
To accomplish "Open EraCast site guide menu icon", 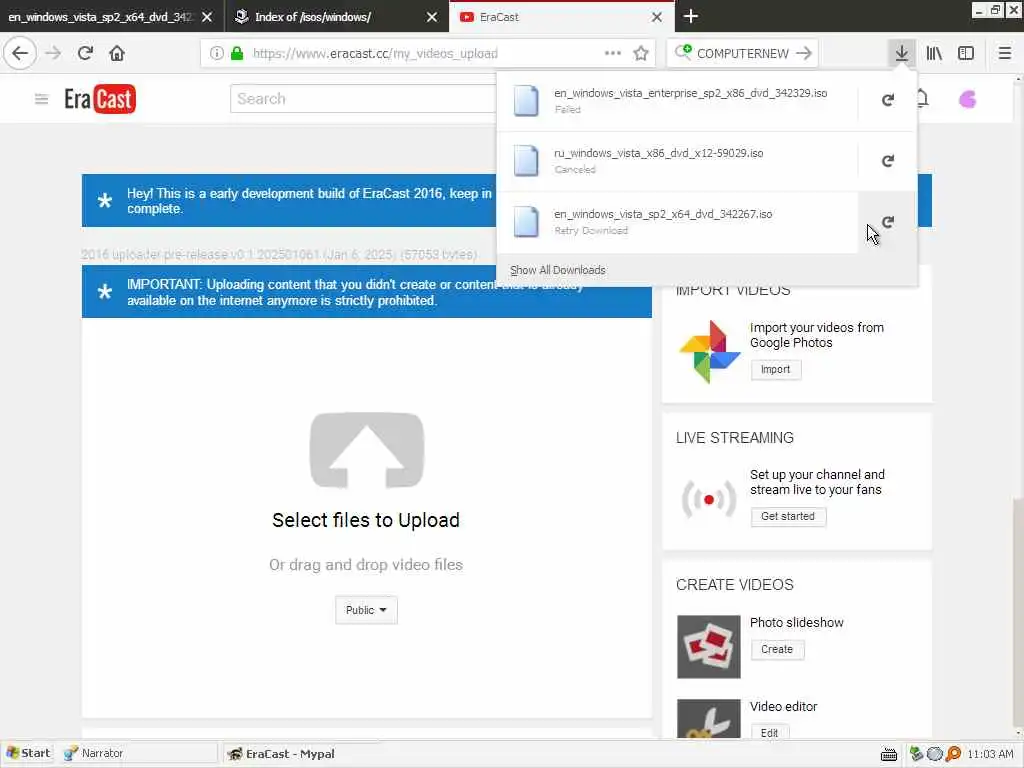I will click(41, 99).
